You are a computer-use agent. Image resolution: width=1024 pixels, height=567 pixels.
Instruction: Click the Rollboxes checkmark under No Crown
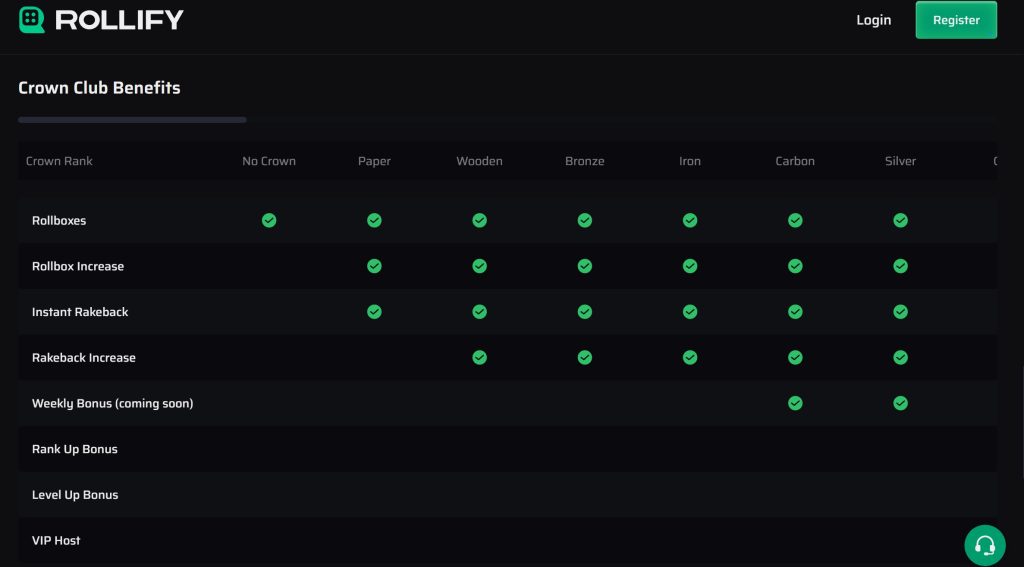tap(269, 220)
